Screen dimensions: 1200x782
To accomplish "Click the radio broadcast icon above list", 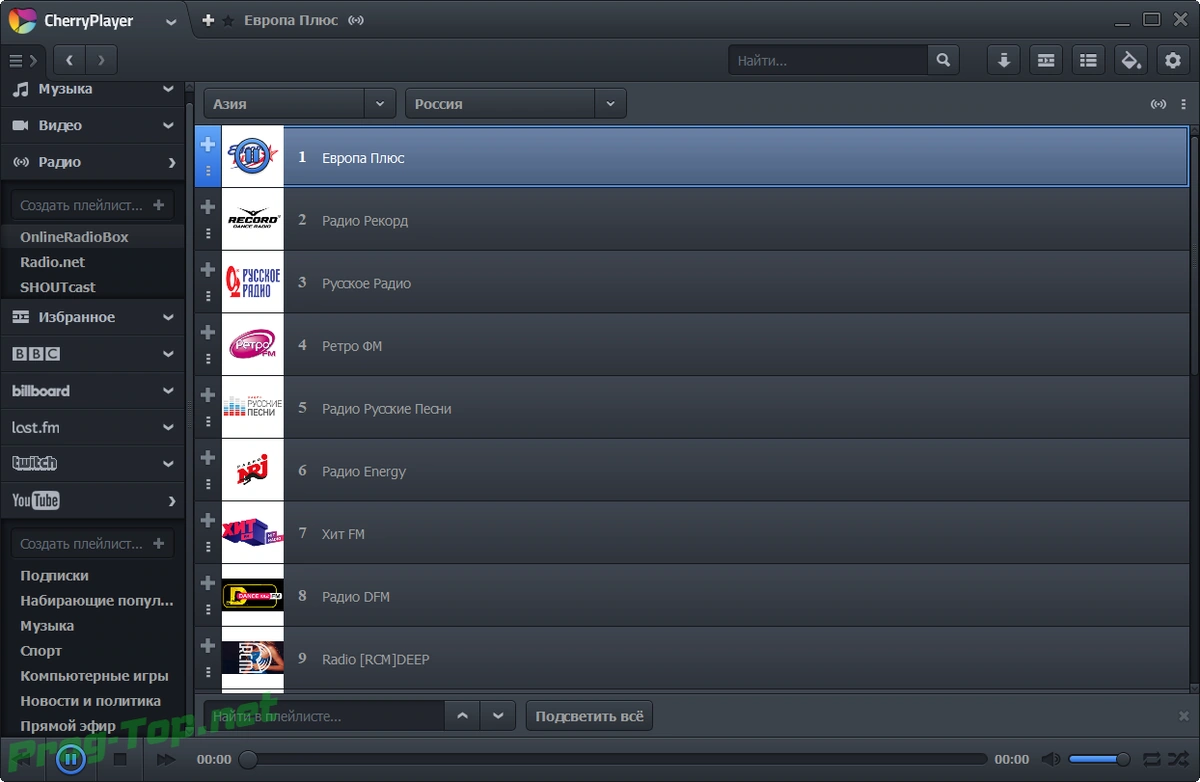I will (1159, 104).
